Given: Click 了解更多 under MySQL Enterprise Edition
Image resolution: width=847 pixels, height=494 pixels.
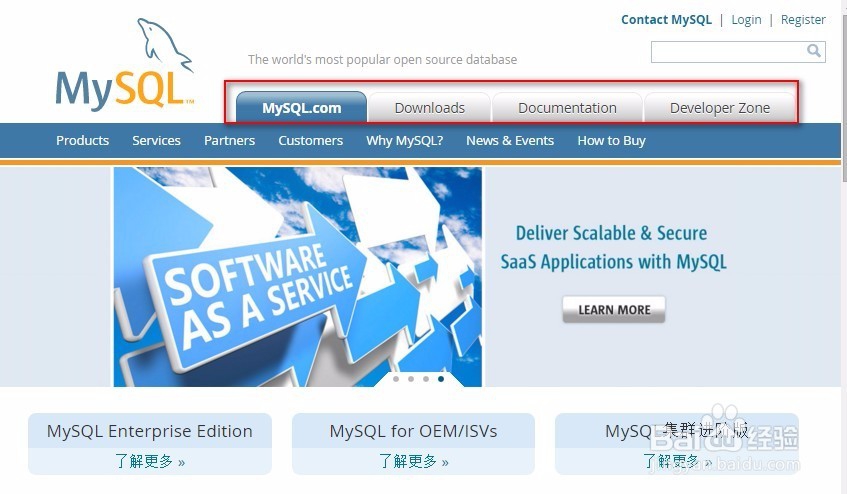Looking at the screenshot, I should coord(150,462).
